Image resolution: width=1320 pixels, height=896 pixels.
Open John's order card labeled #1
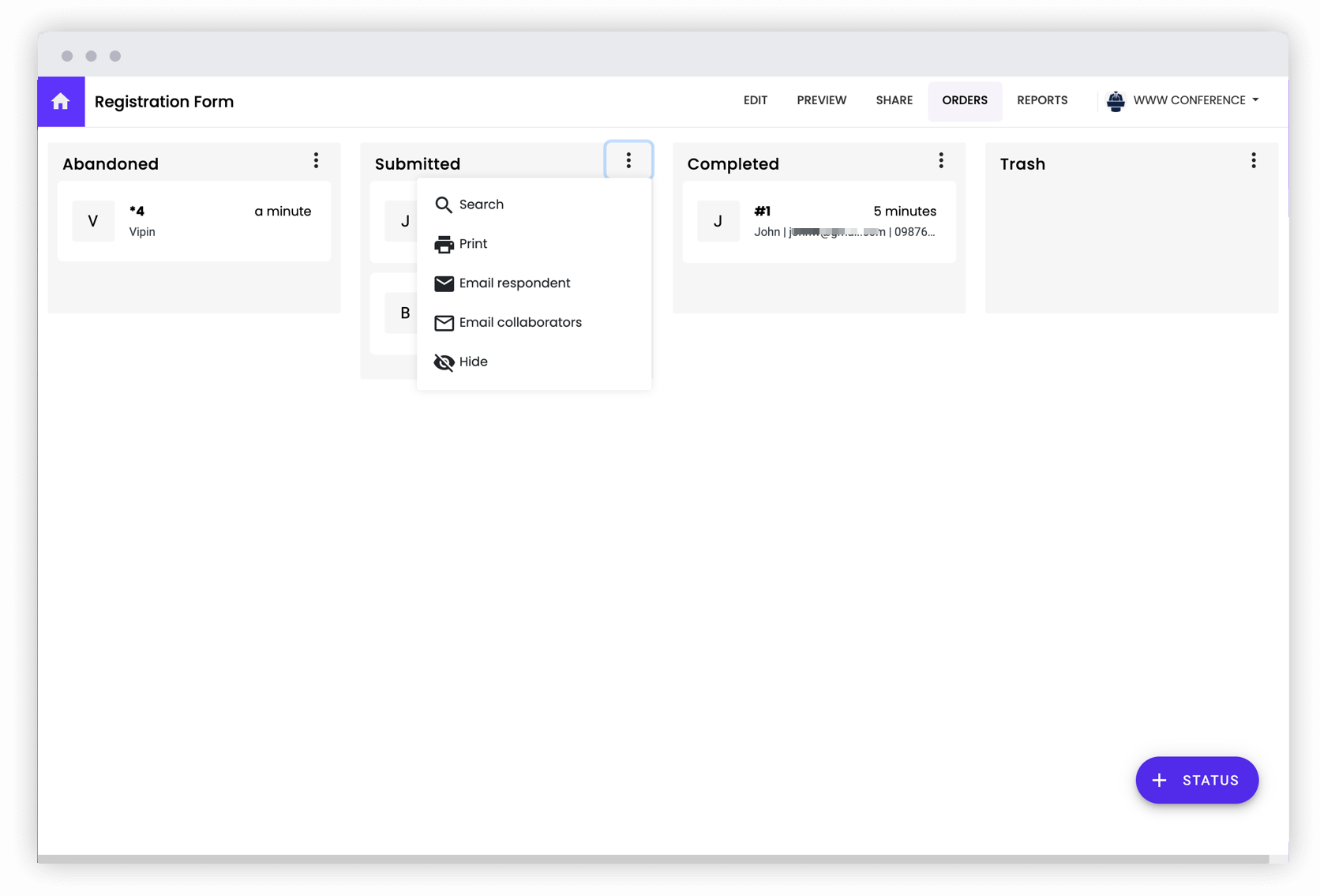tap(819, 221)
